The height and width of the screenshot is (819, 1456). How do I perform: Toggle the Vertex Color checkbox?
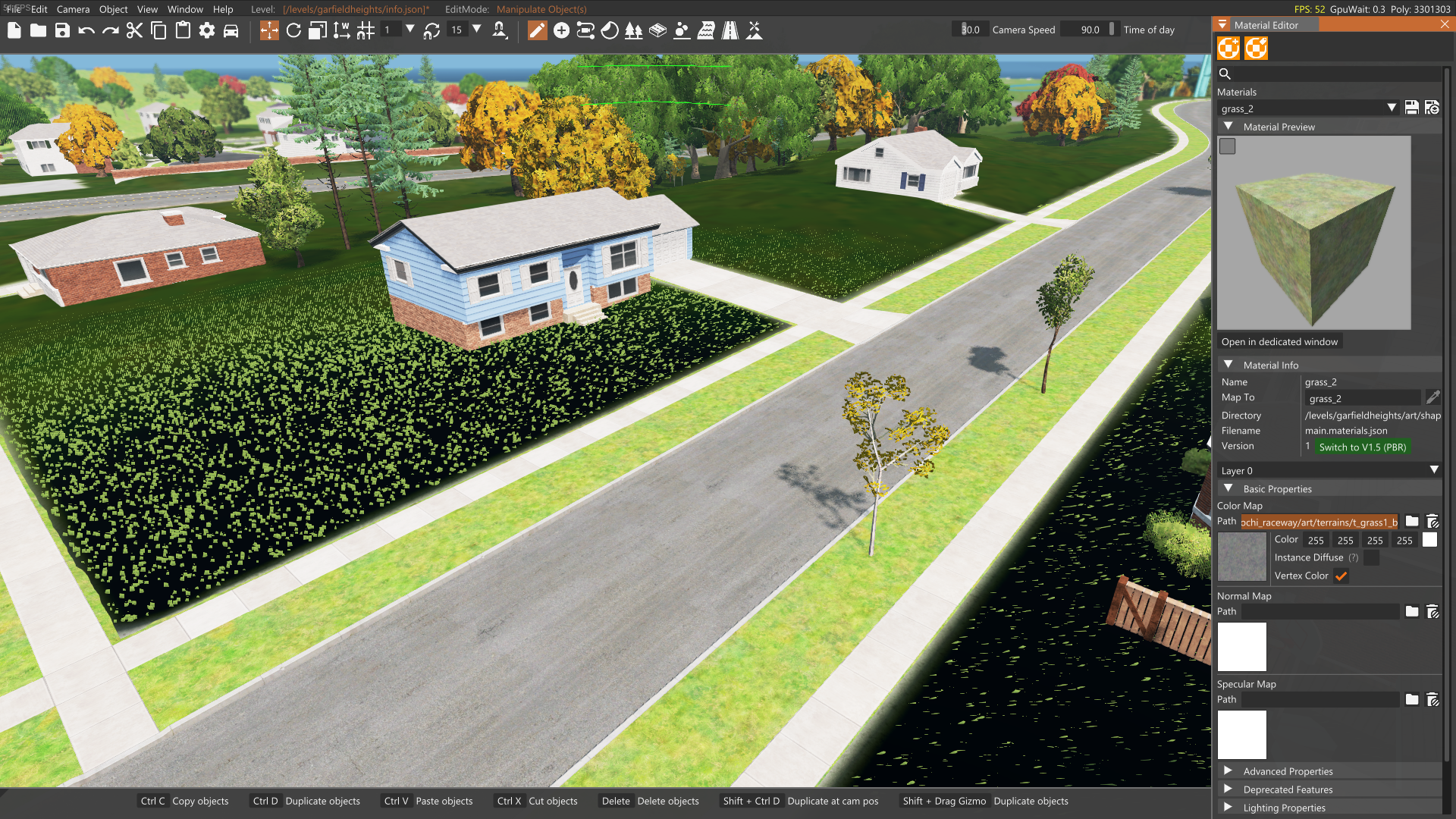click(1341, 576)
